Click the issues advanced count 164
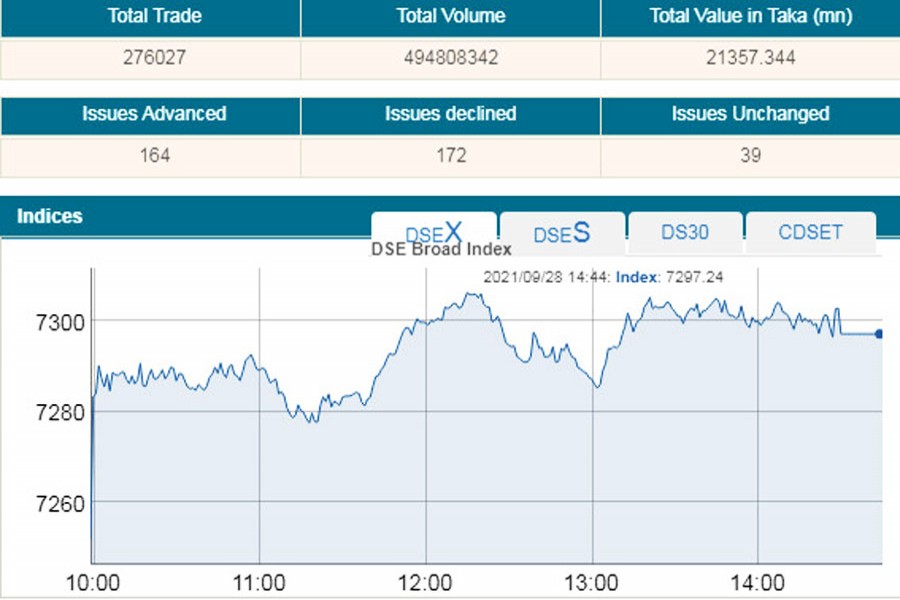 pyautogui.click(x=150, y=156)
